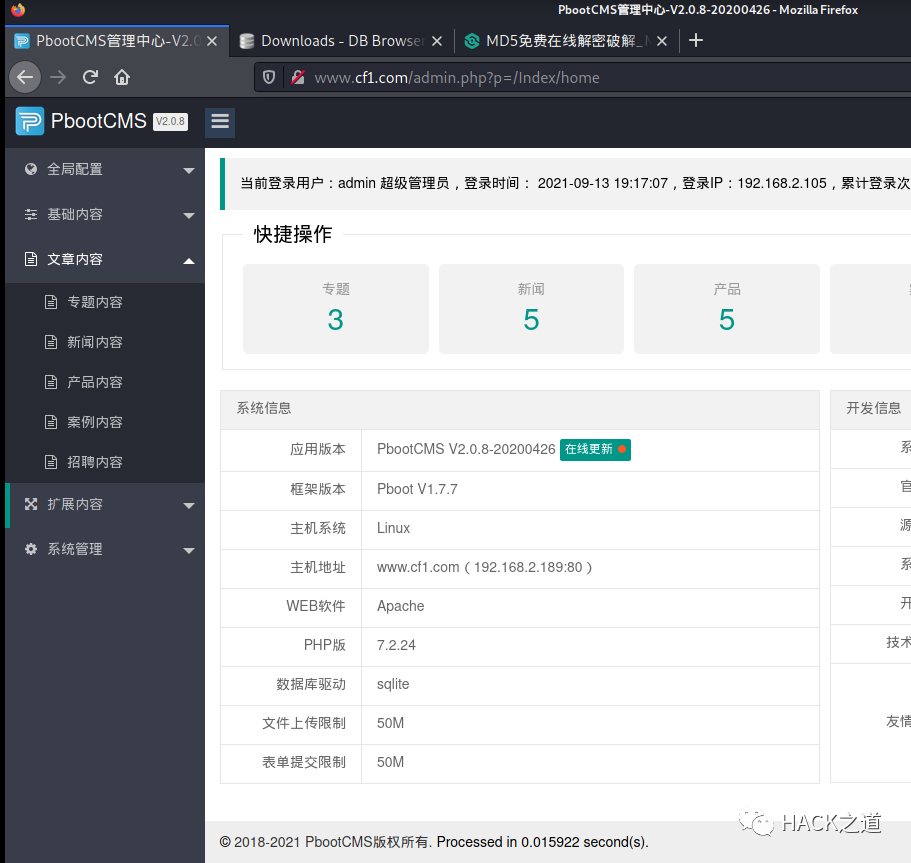
Task: Close the Downloads - DB Browser tab
Action: (x=437, y=41)
